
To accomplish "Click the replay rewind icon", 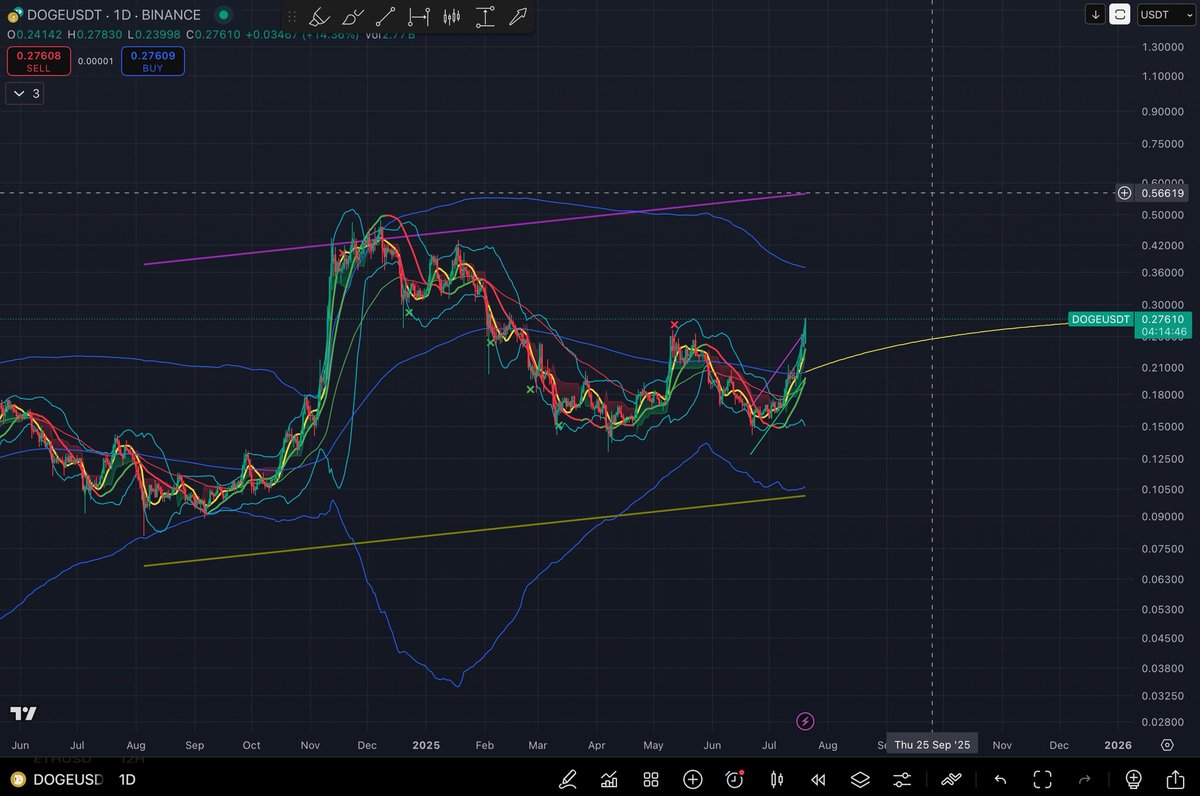I will [818, 779].
